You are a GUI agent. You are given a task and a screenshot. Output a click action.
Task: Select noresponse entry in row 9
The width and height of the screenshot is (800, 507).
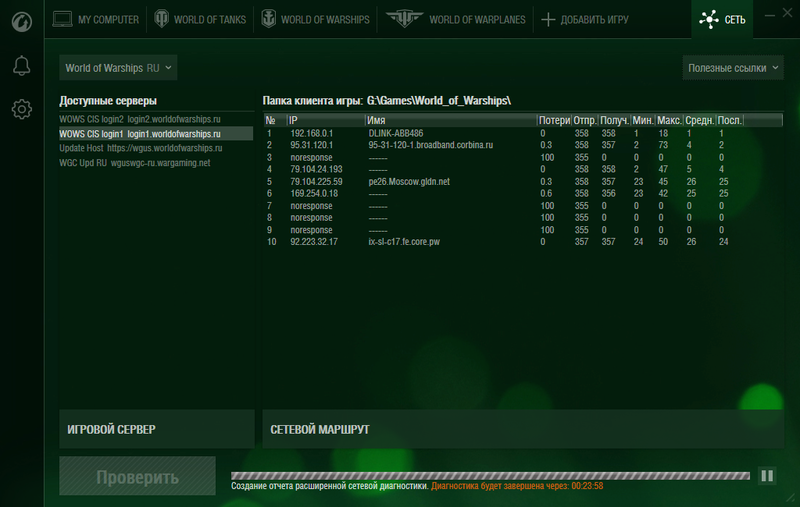(311, 230)
